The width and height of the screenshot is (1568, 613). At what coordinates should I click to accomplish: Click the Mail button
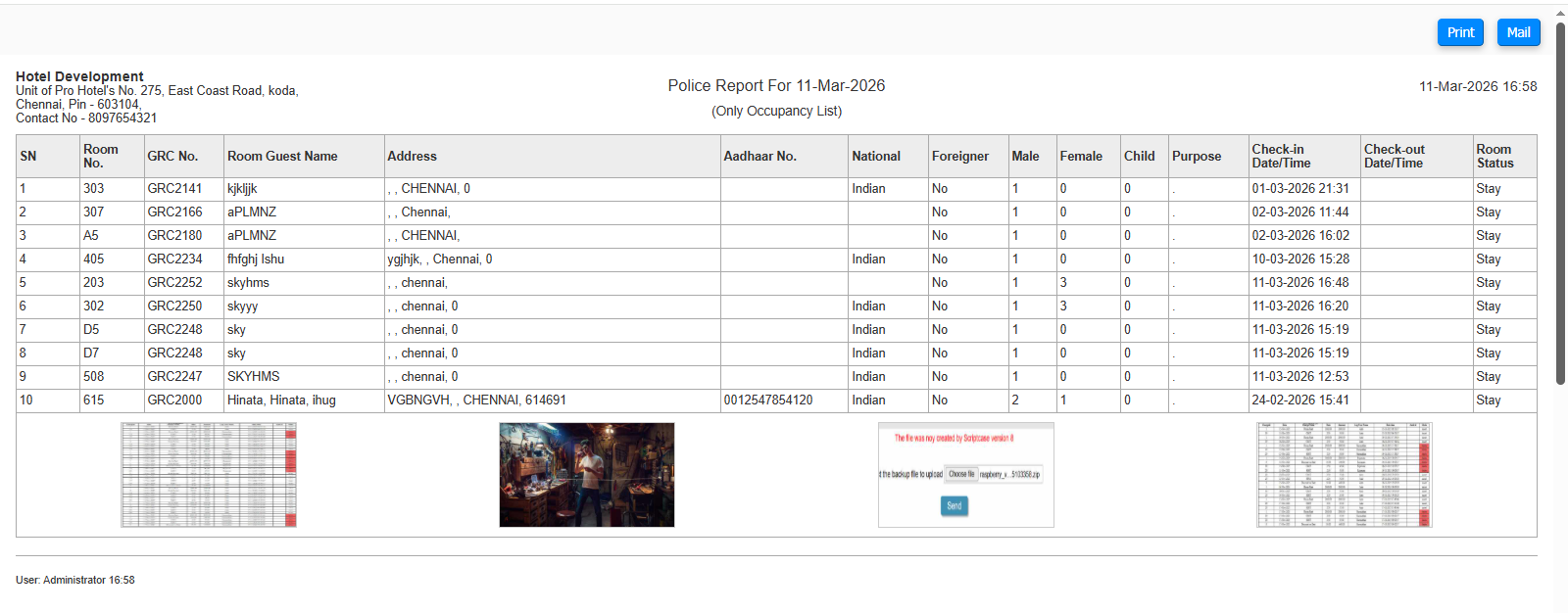tap(1518, 32)
